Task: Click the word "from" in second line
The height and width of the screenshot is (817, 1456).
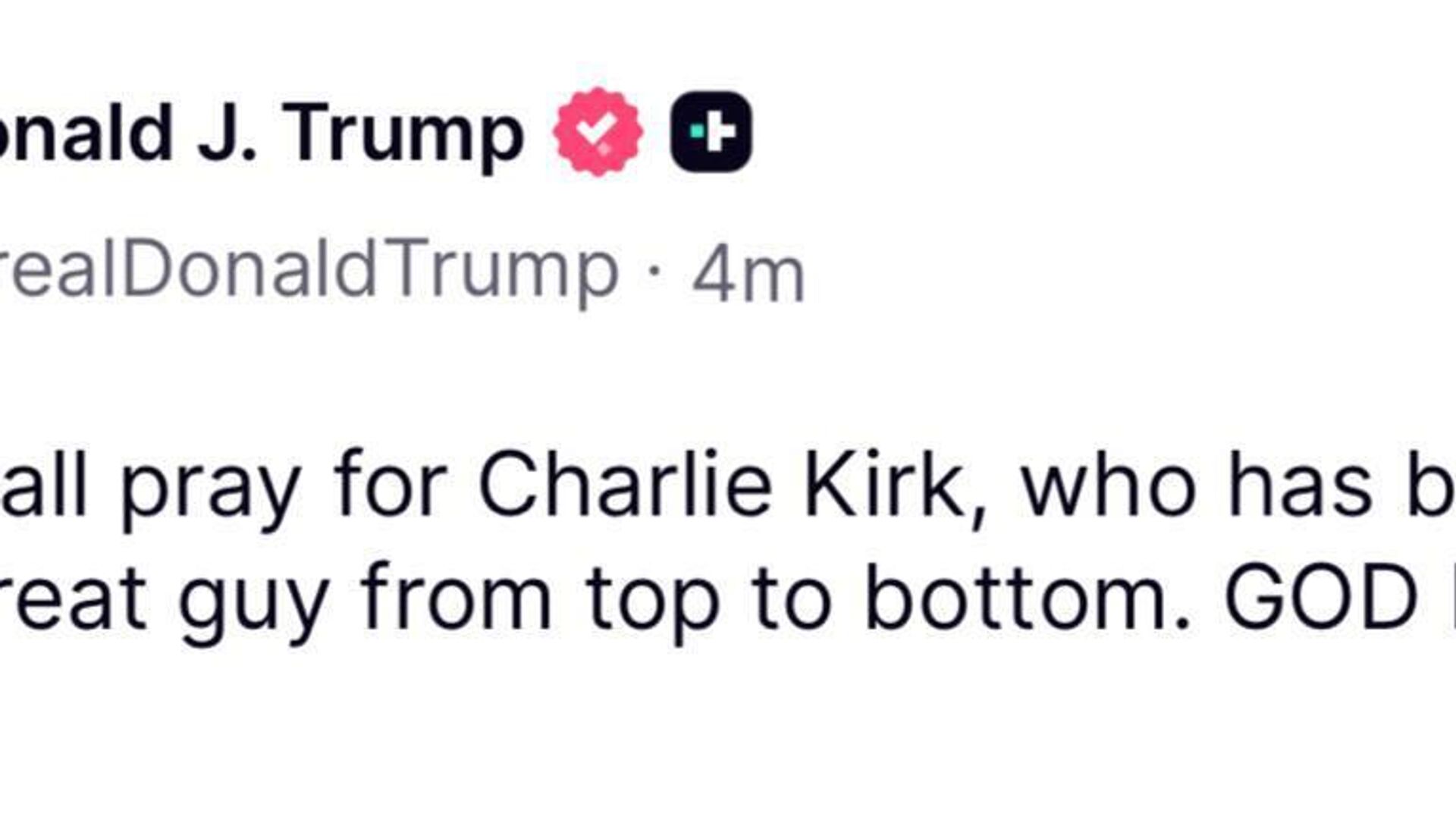Action: (x=455, y=598)
